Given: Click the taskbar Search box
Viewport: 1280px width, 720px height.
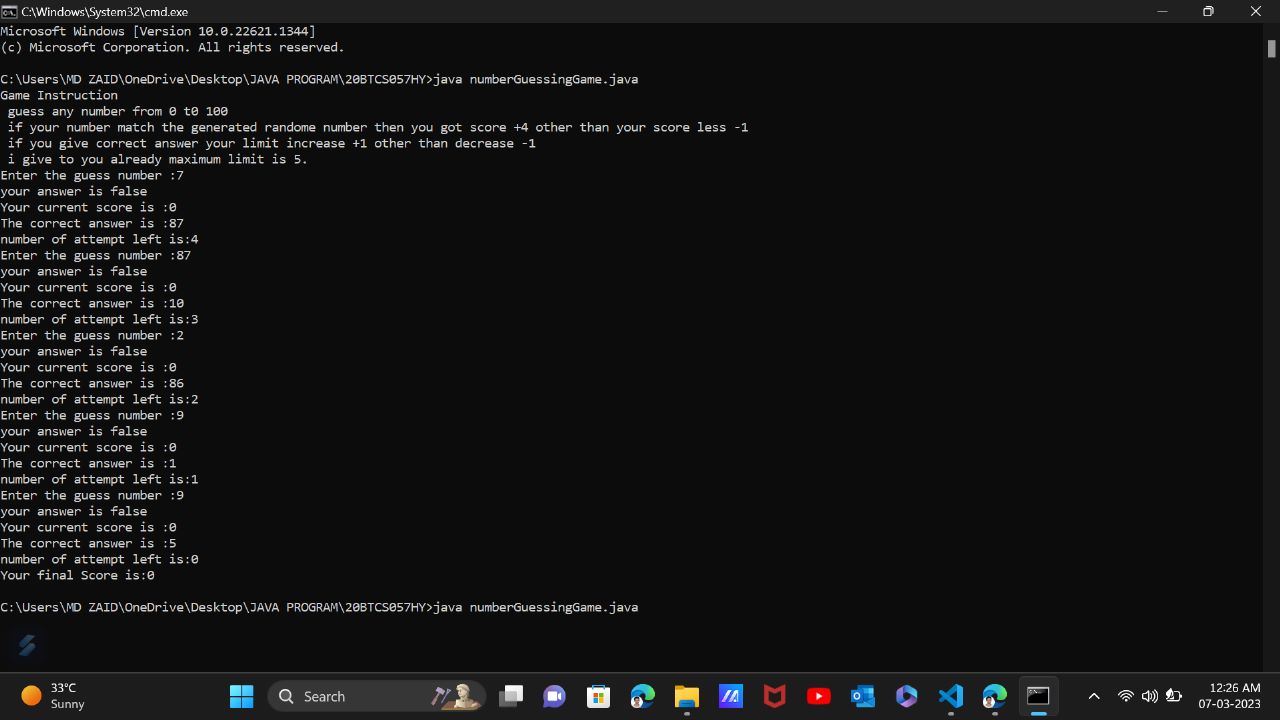Looking at the screenshot, I should coord(376,696).
